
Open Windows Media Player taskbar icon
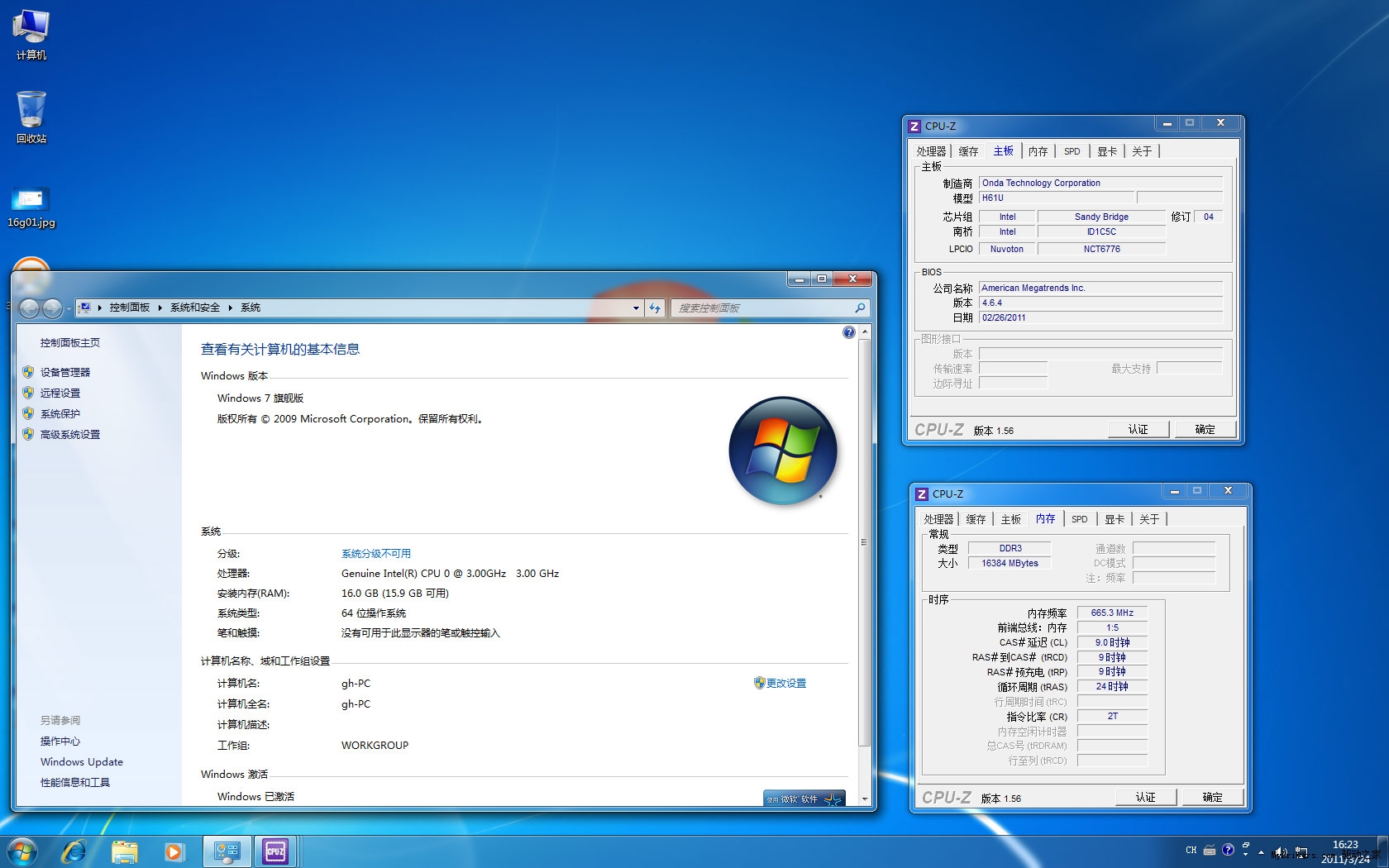(174, 851)
